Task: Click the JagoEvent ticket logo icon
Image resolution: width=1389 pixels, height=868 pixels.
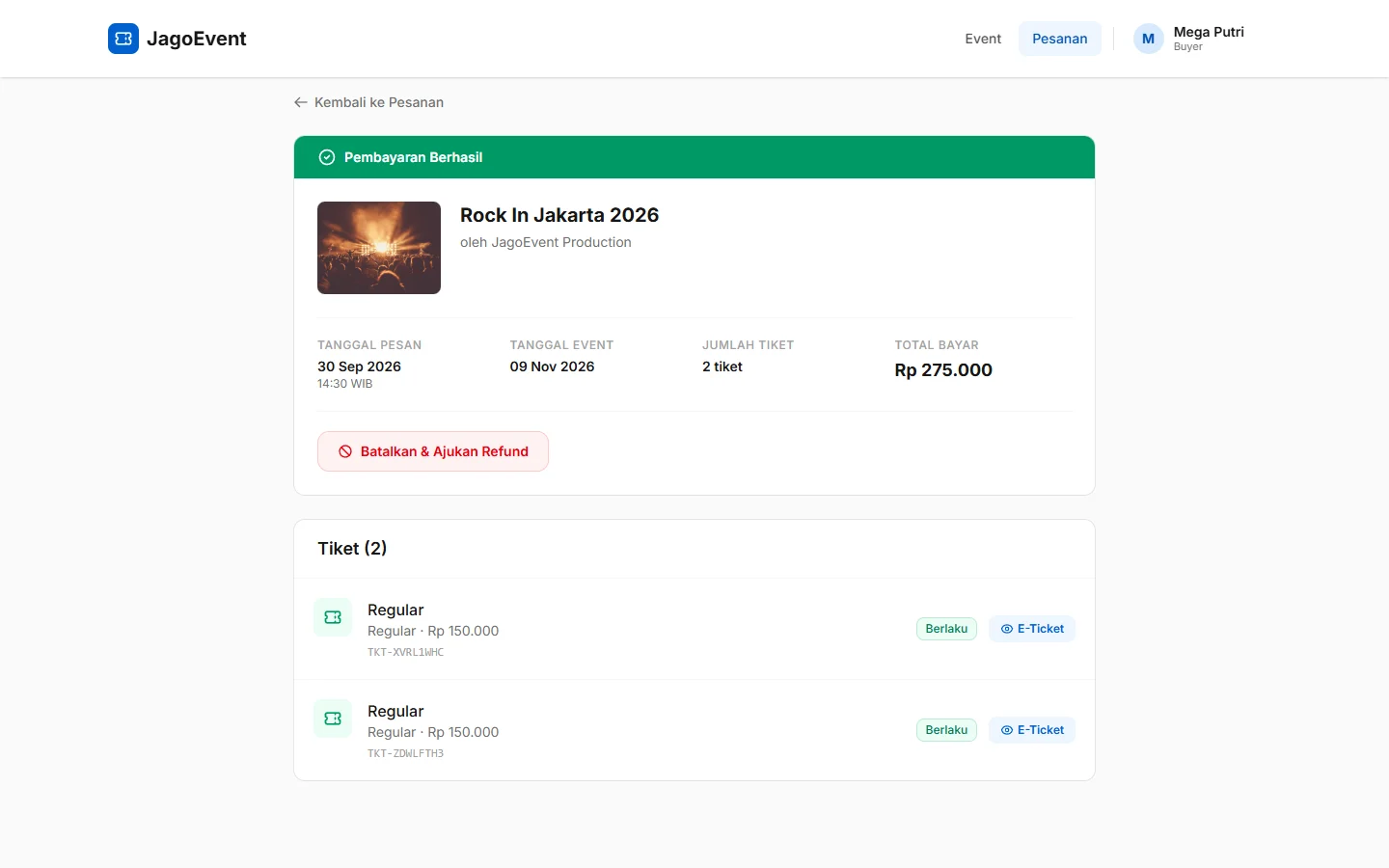Action: 123,39
